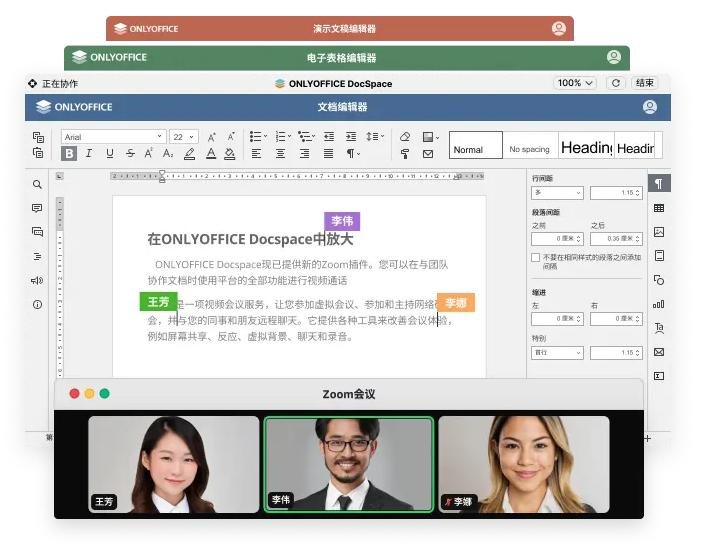Image resolution: width=701 pixels, height=547 pixels.
Task: Click the highlight color pen icon
Action: pyautogui.click(x=190, y=154)
